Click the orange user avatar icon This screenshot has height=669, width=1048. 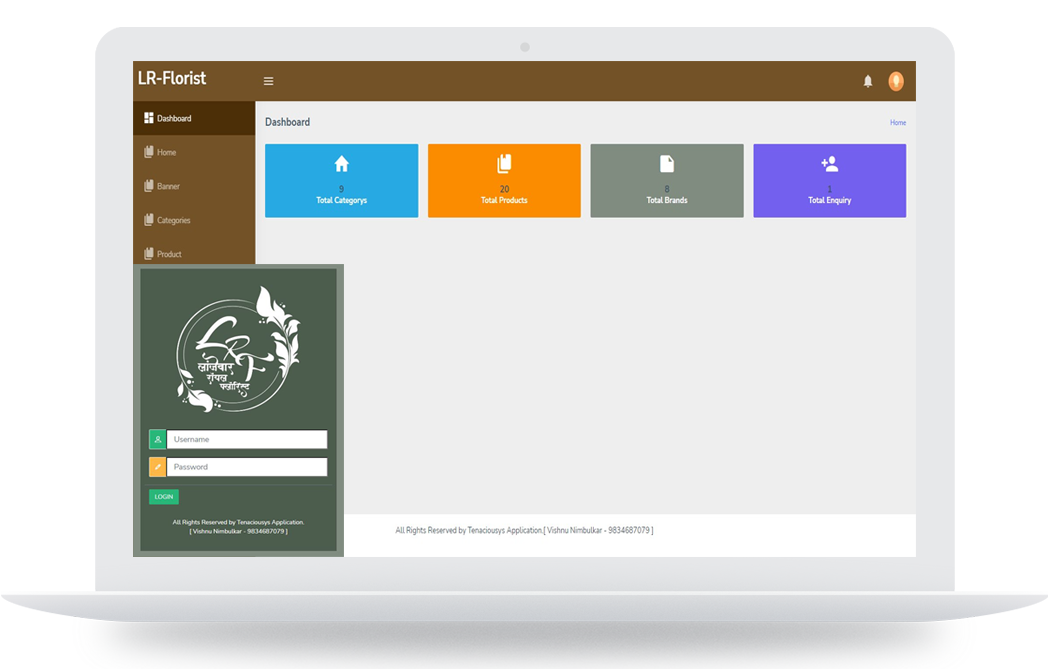pyautogui.click(x=896, y=81)
